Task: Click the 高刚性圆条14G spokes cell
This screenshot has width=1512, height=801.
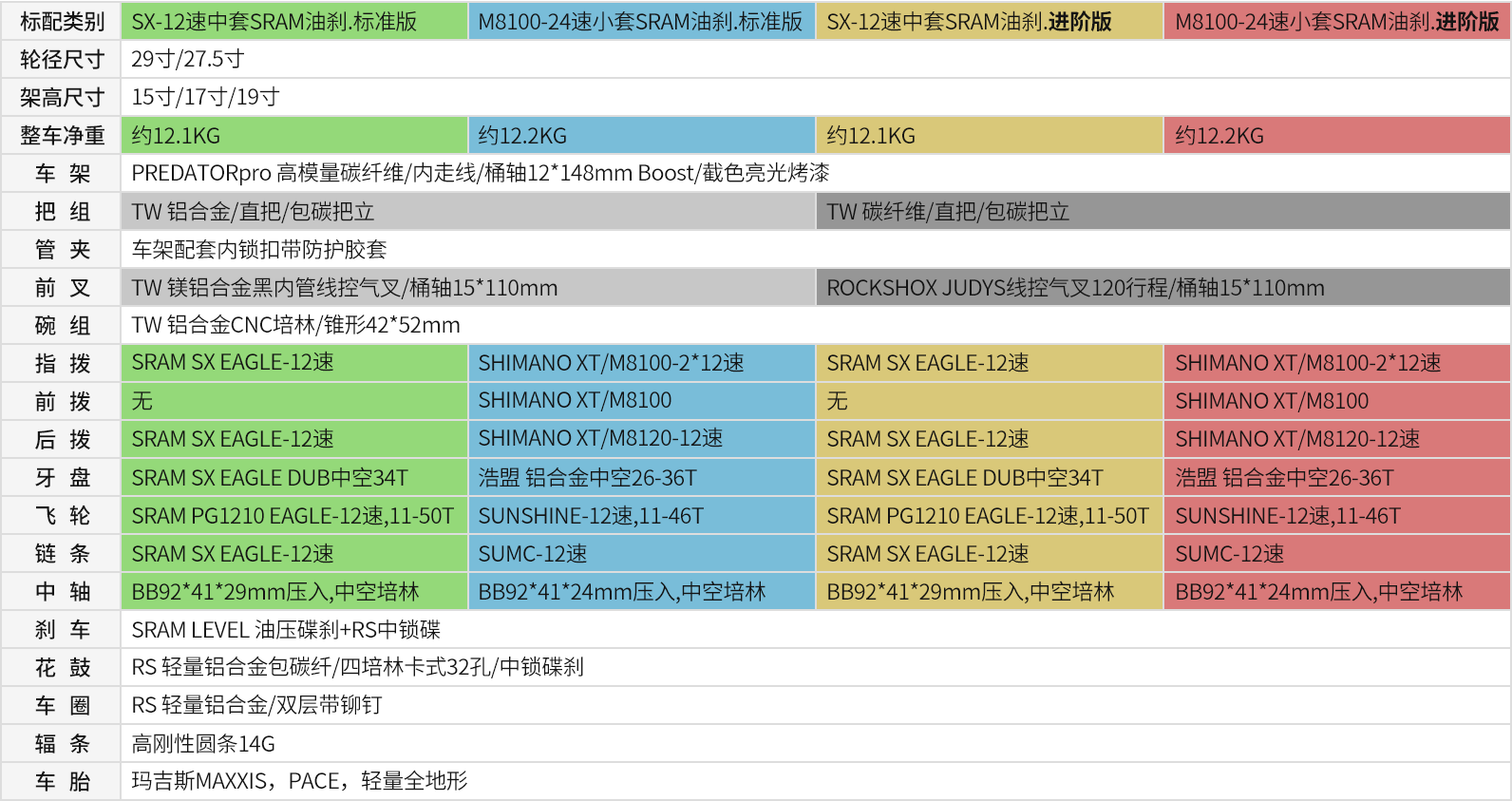Action: click(x=203, y=743)
